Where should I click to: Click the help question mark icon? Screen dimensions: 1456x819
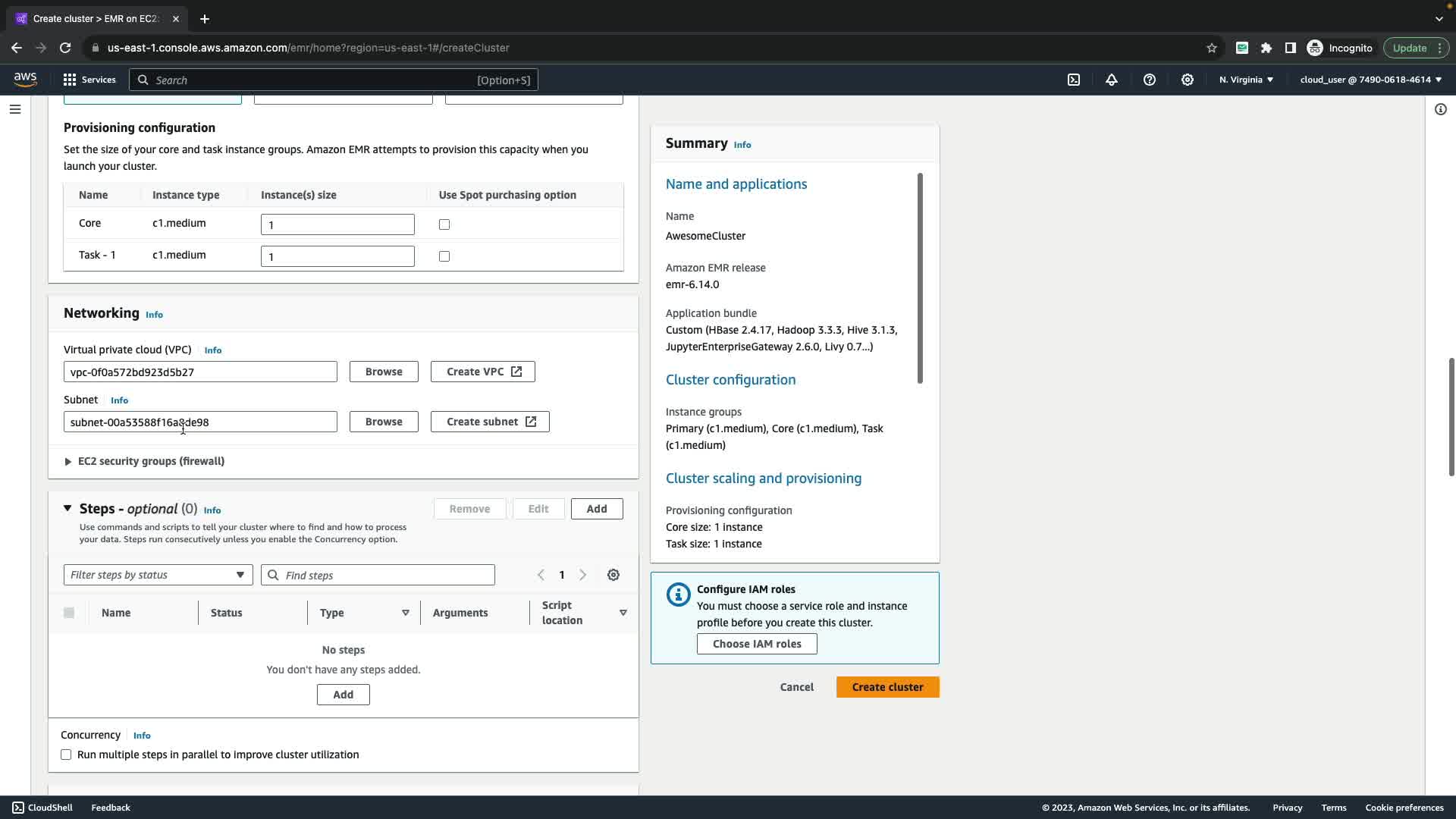click(1150, 80)
